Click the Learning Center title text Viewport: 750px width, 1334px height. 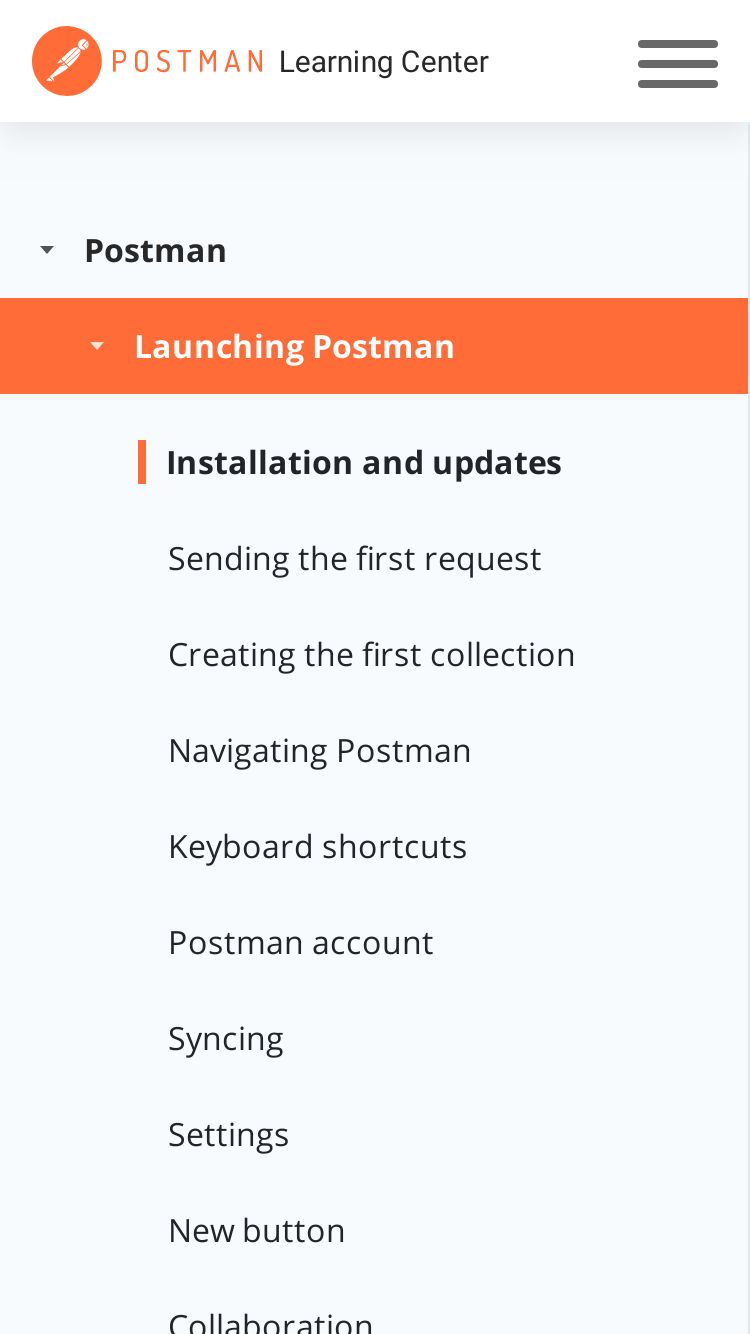click(384, 62)
